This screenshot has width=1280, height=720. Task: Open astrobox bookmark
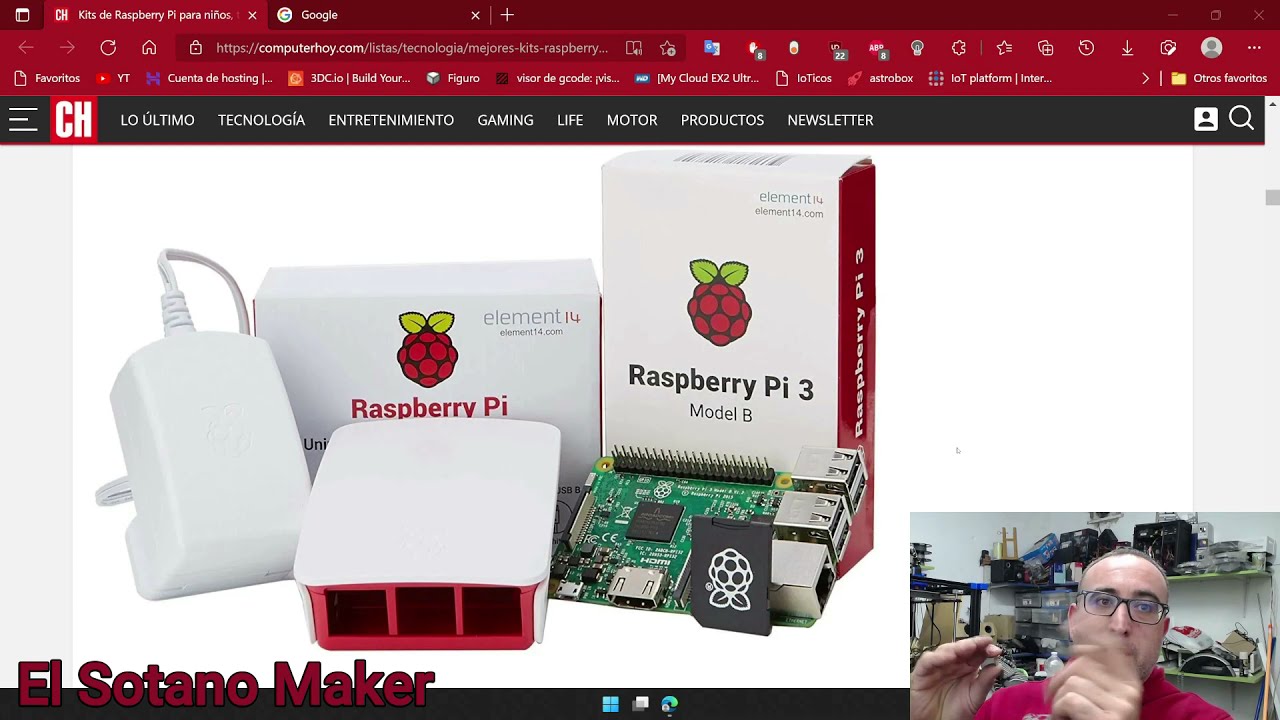coord(880,78)
